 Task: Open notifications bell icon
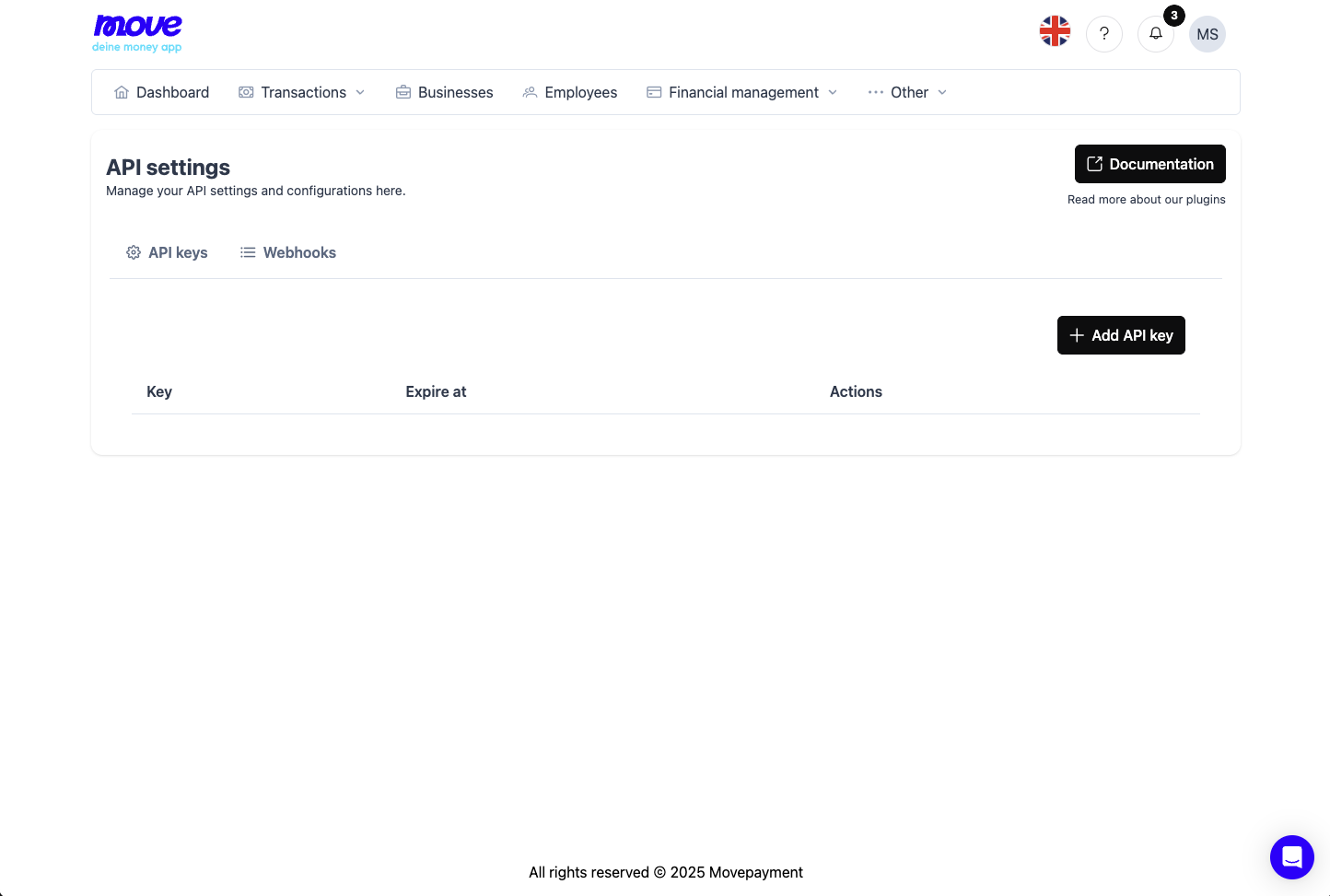coord(1156,34)
